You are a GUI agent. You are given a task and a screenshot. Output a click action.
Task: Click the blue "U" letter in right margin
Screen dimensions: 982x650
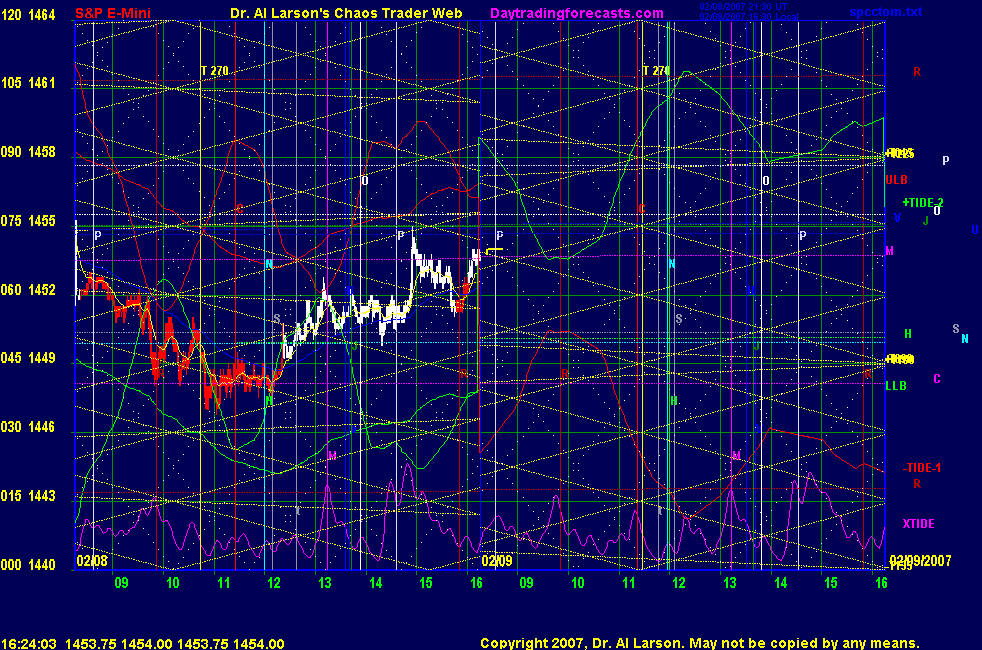[x=974, y=230]
